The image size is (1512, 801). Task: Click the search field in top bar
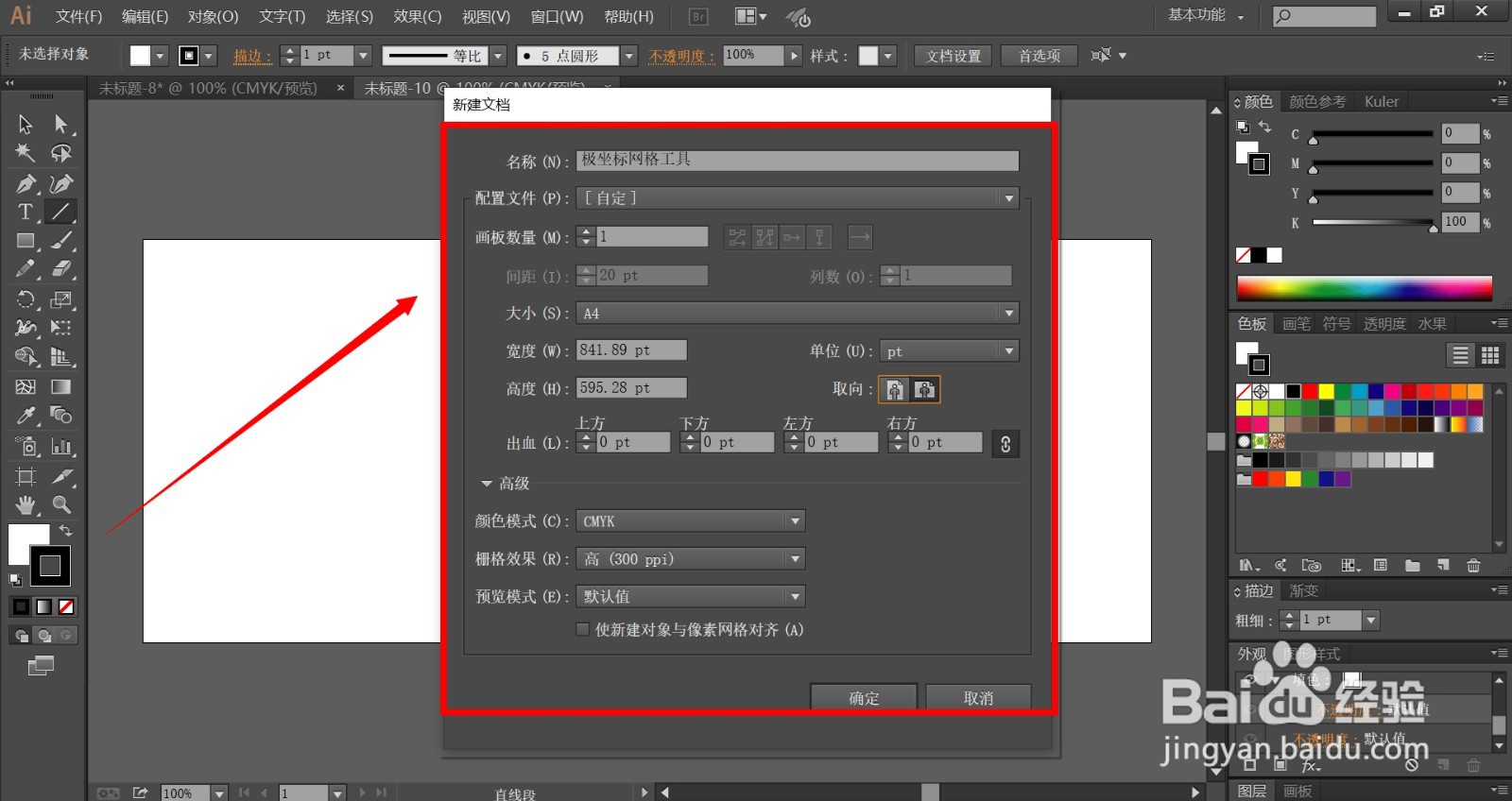coord(1324,16)
